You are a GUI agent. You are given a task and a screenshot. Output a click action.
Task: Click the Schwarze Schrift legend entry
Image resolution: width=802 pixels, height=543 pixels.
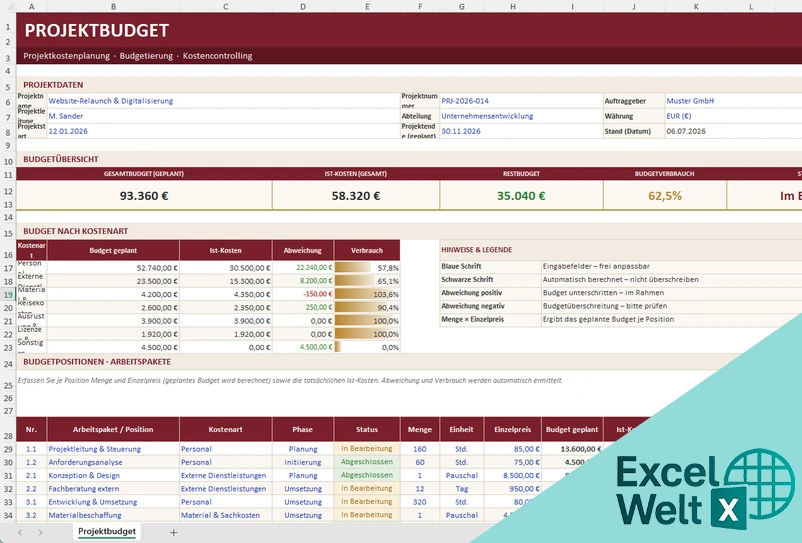490,280
